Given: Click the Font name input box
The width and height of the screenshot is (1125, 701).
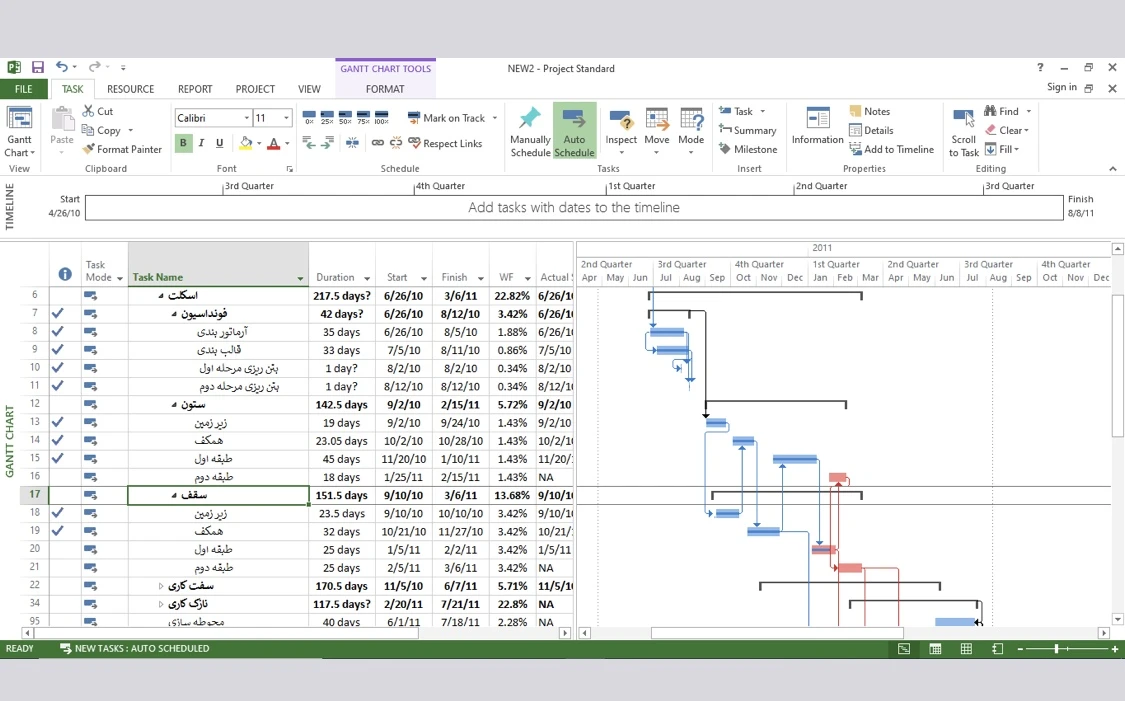Looking at the screenshot, I should click(208, 118).
